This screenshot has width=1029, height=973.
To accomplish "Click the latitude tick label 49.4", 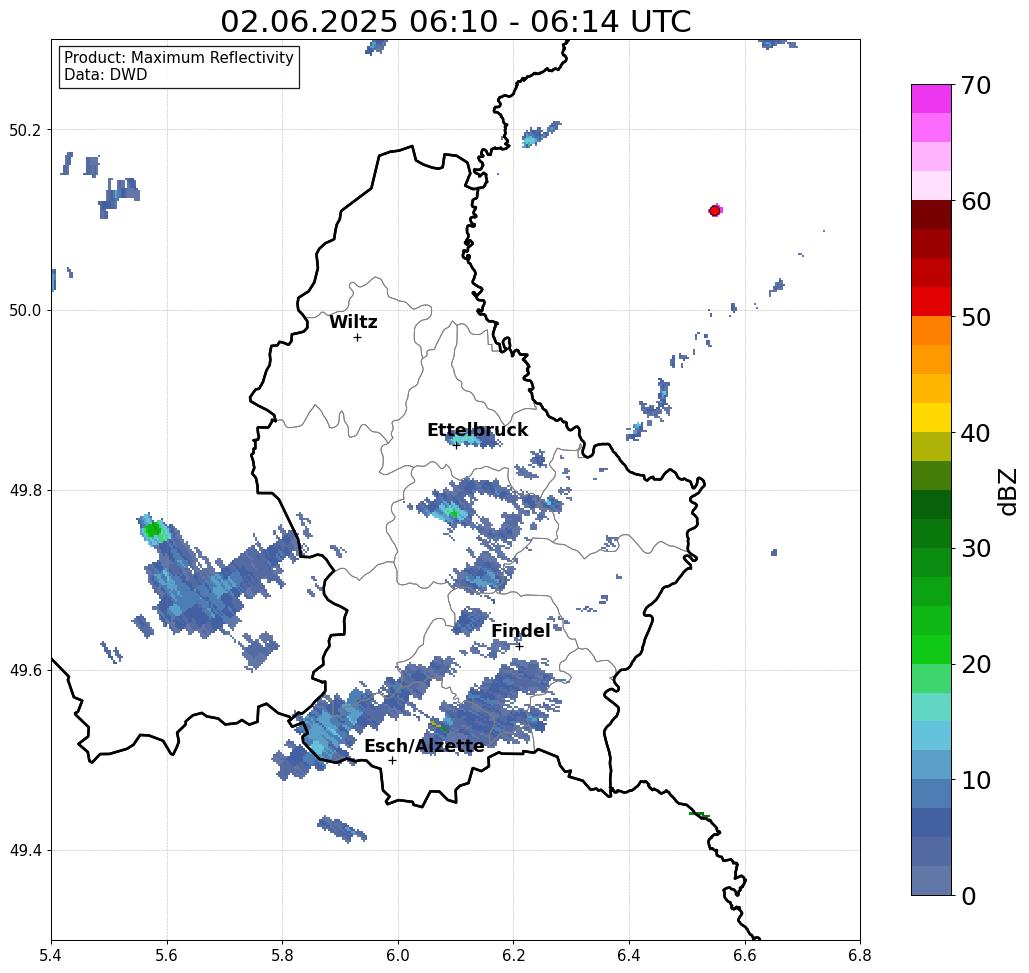I will (x=25, y=851).
